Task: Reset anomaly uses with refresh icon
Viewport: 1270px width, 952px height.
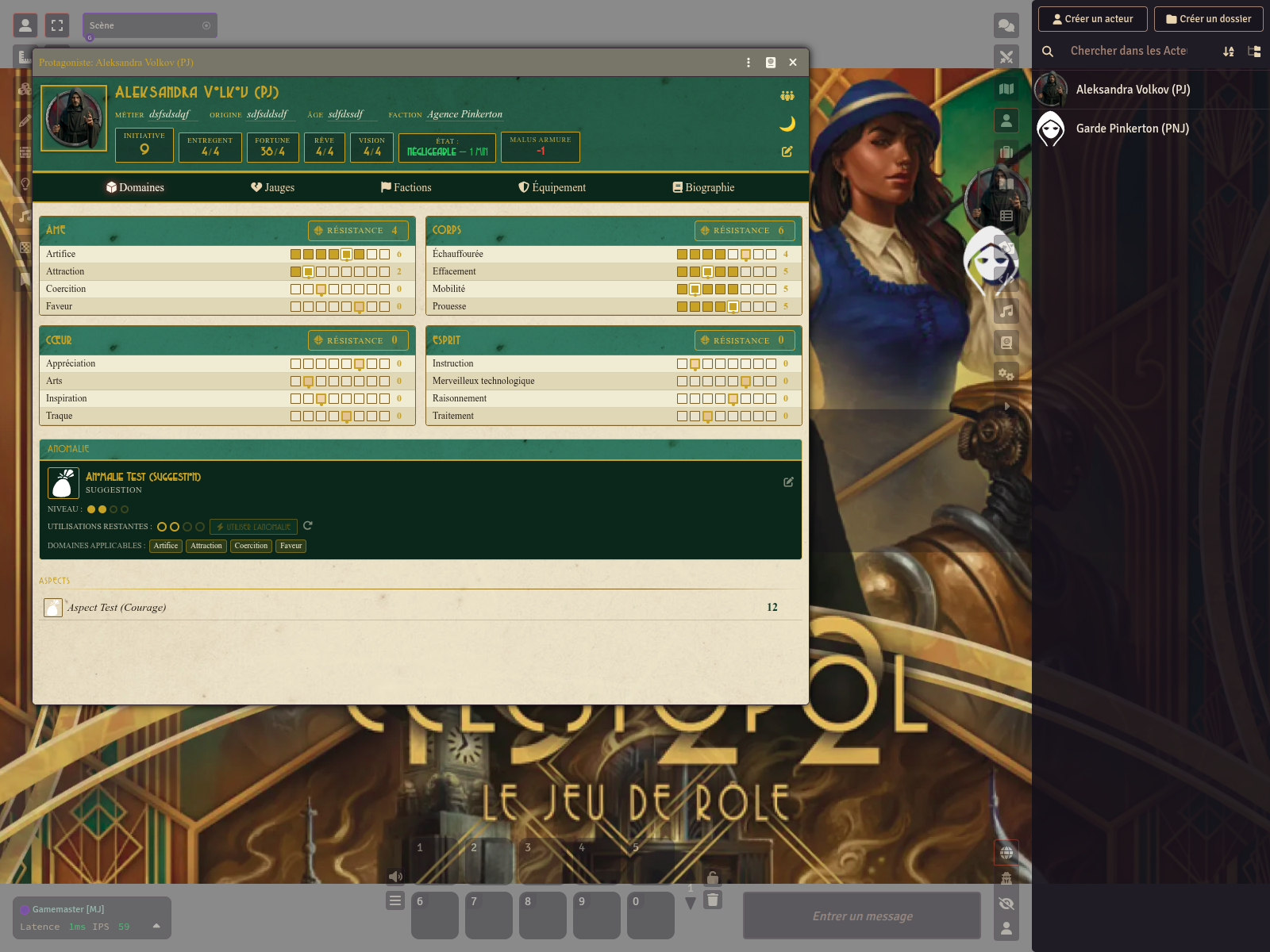Action: pos(308,526)
